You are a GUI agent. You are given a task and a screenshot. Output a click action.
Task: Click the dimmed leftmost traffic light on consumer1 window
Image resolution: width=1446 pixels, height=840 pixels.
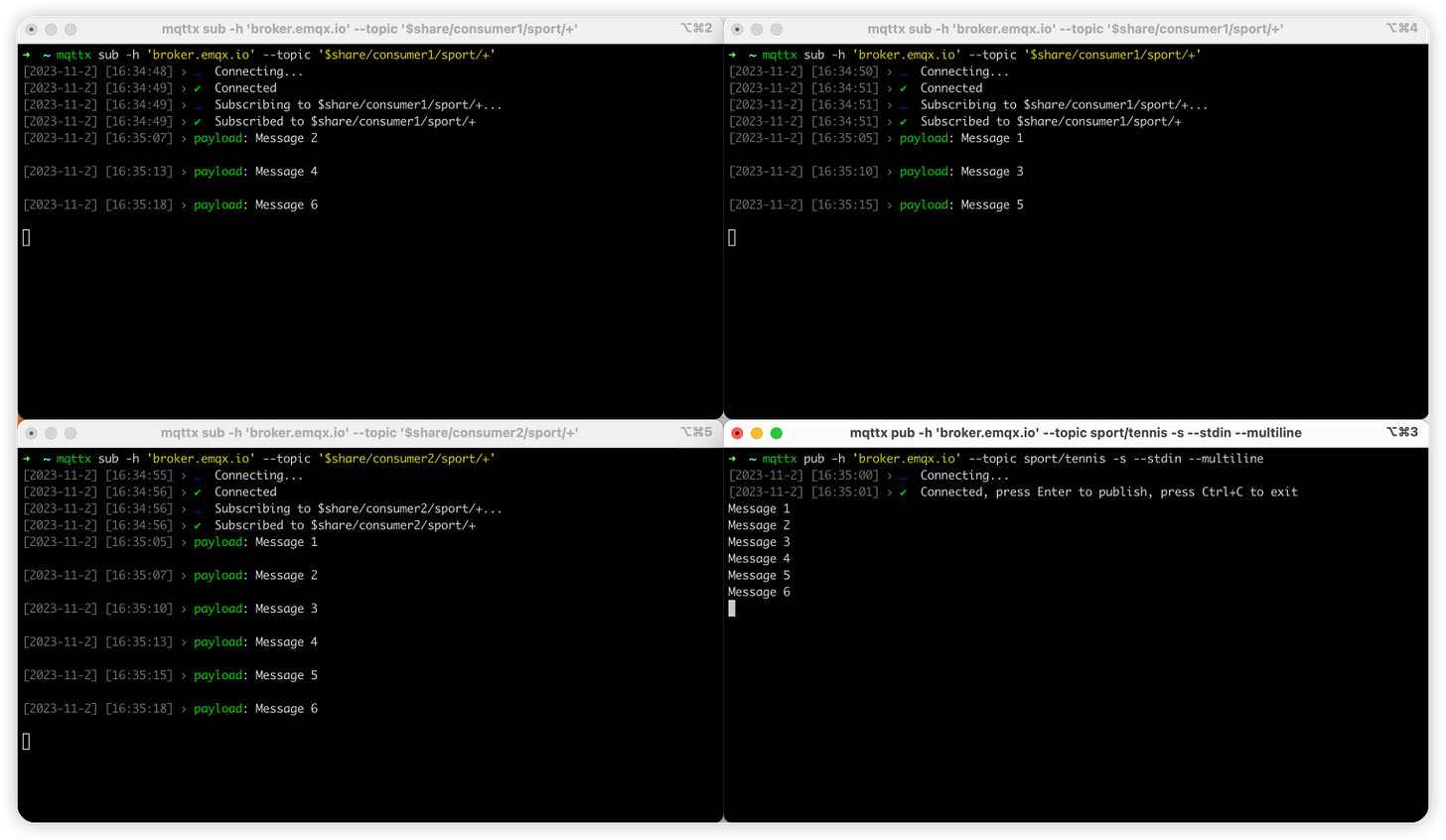pyautogui.click(x=30, y=29)
